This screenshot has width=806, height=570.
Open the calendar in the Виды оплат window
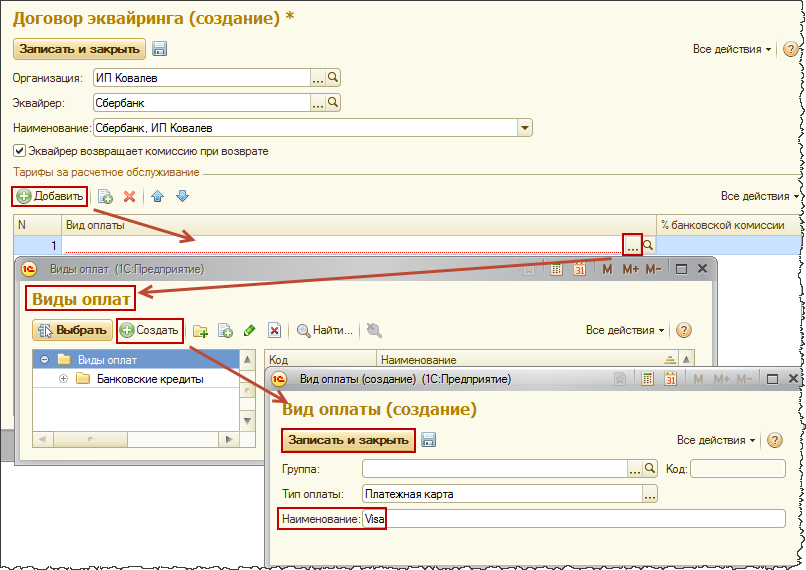pos(580,269)
